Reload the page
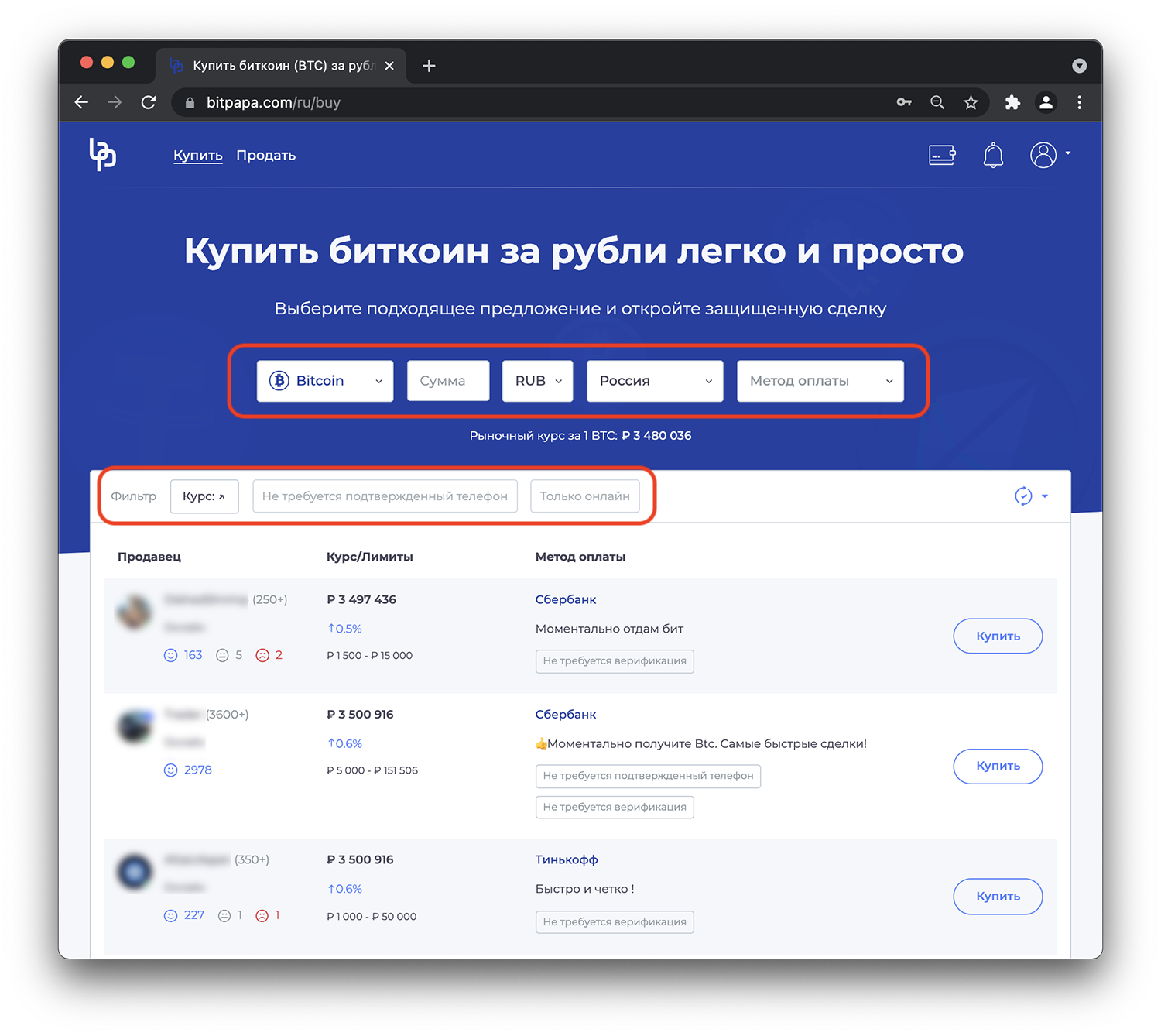This screenshot has width=1161, height=1036. 149,102
